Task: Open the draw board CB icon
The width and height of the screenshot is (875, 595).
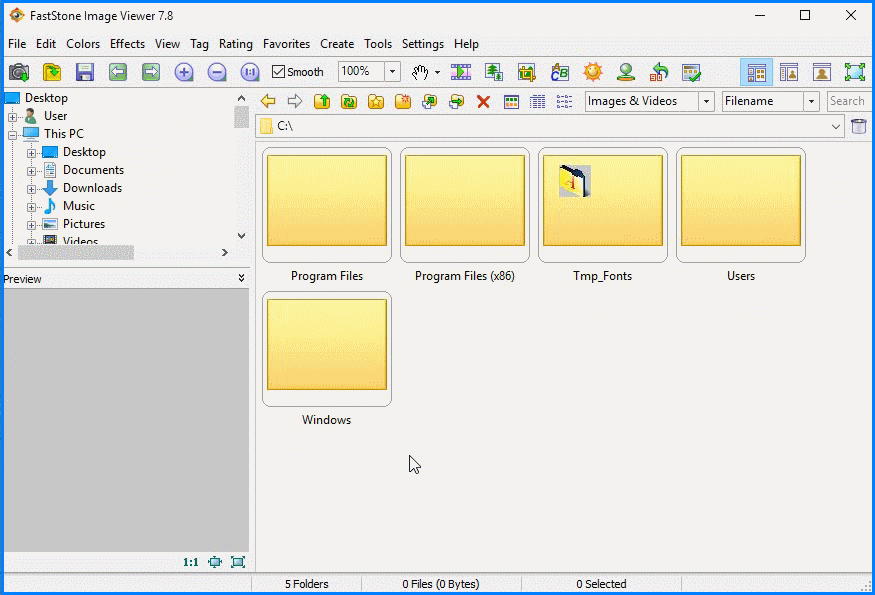Action: tap(560, 72)
